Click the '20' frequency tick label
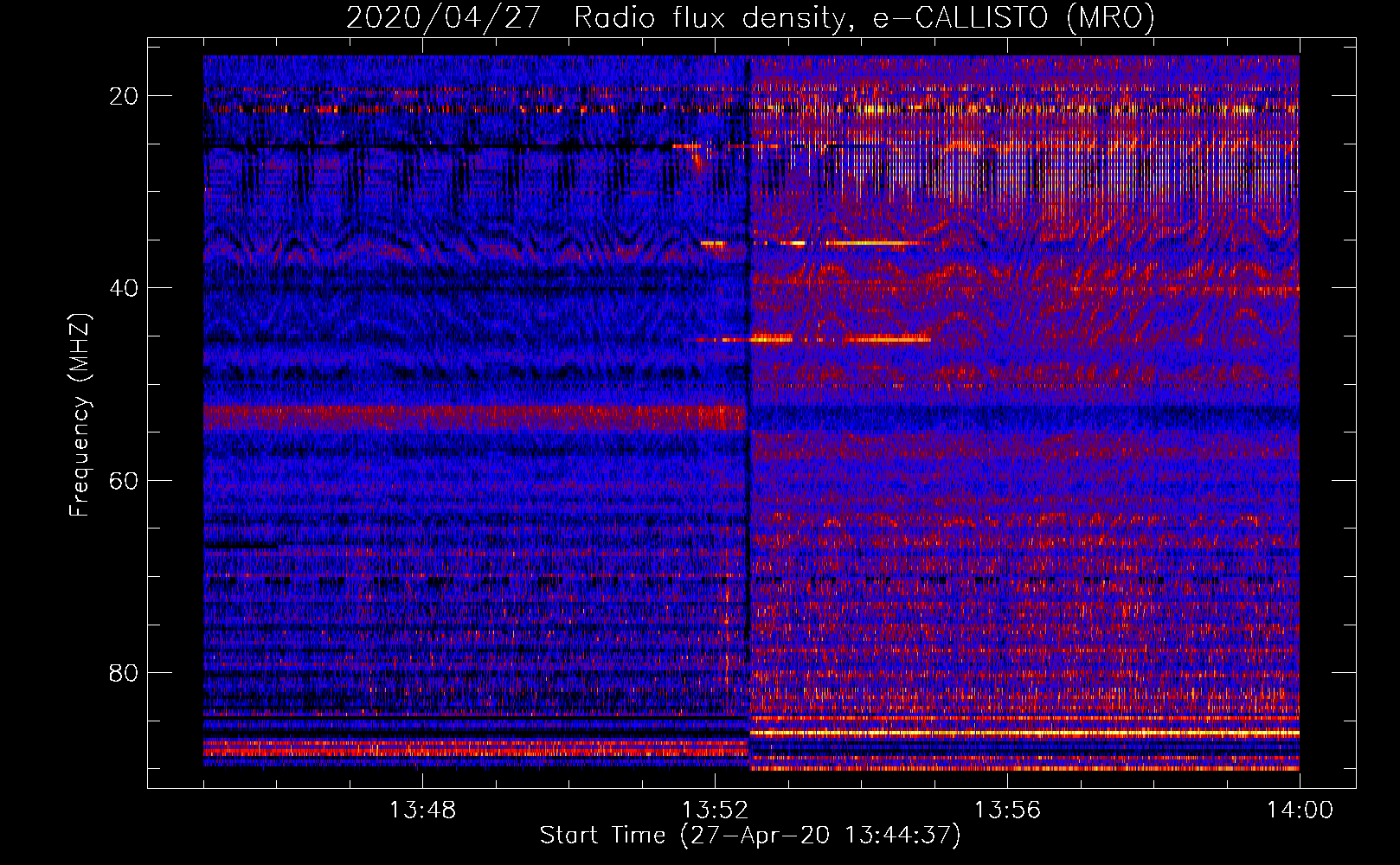 pos(124,96)
